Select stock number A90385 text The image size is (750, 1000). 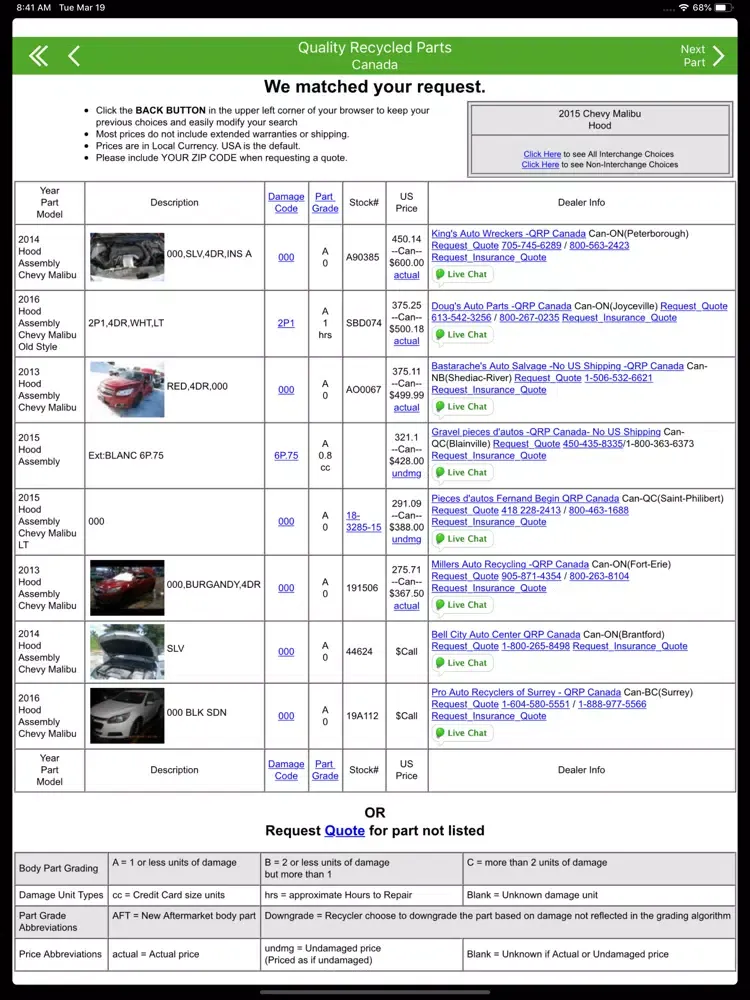[x=364, y=257]
